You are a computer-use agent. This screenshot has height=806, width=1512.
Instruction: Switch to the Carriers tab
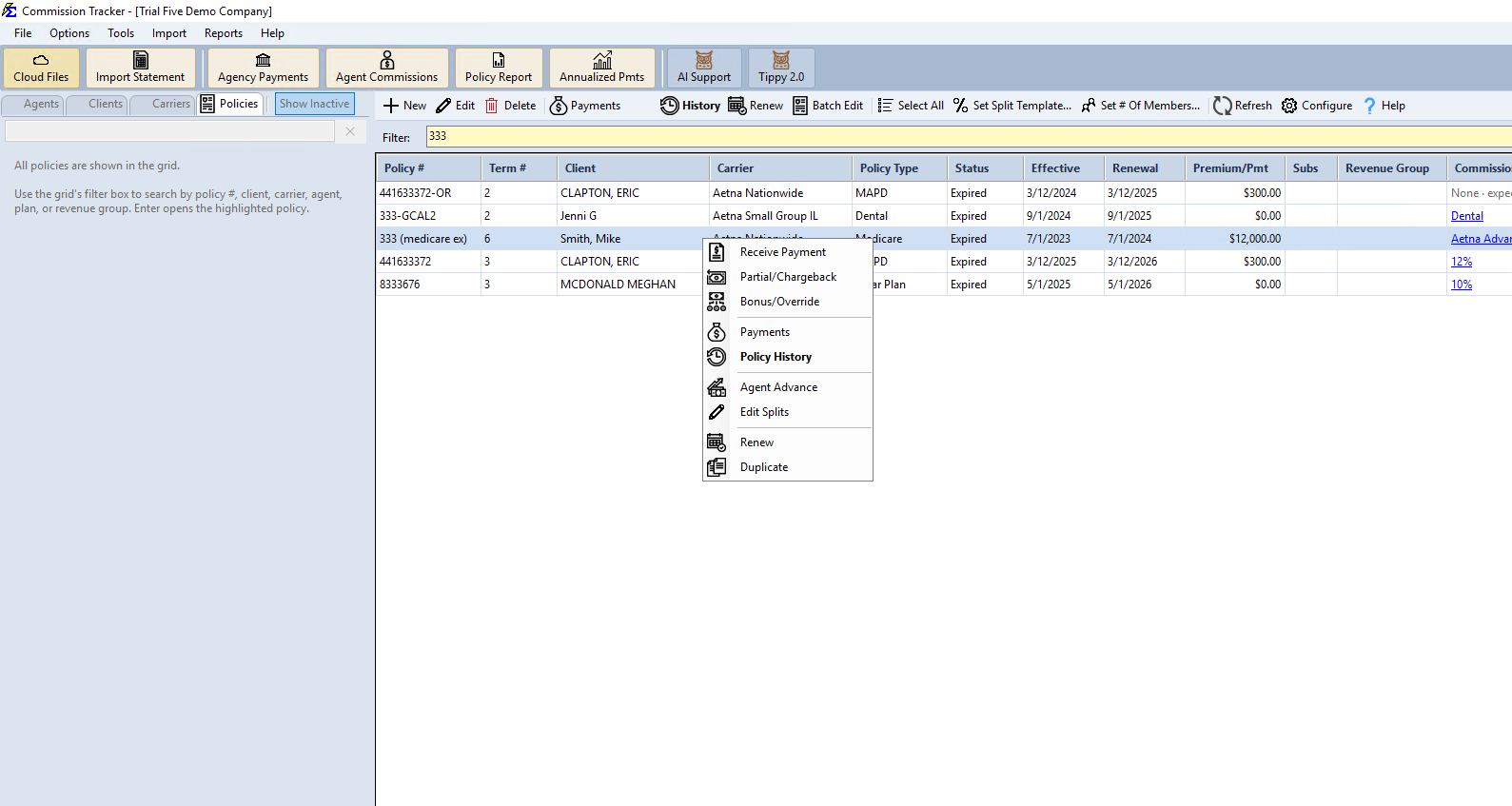pyautogui.click(x=163, y=104)
